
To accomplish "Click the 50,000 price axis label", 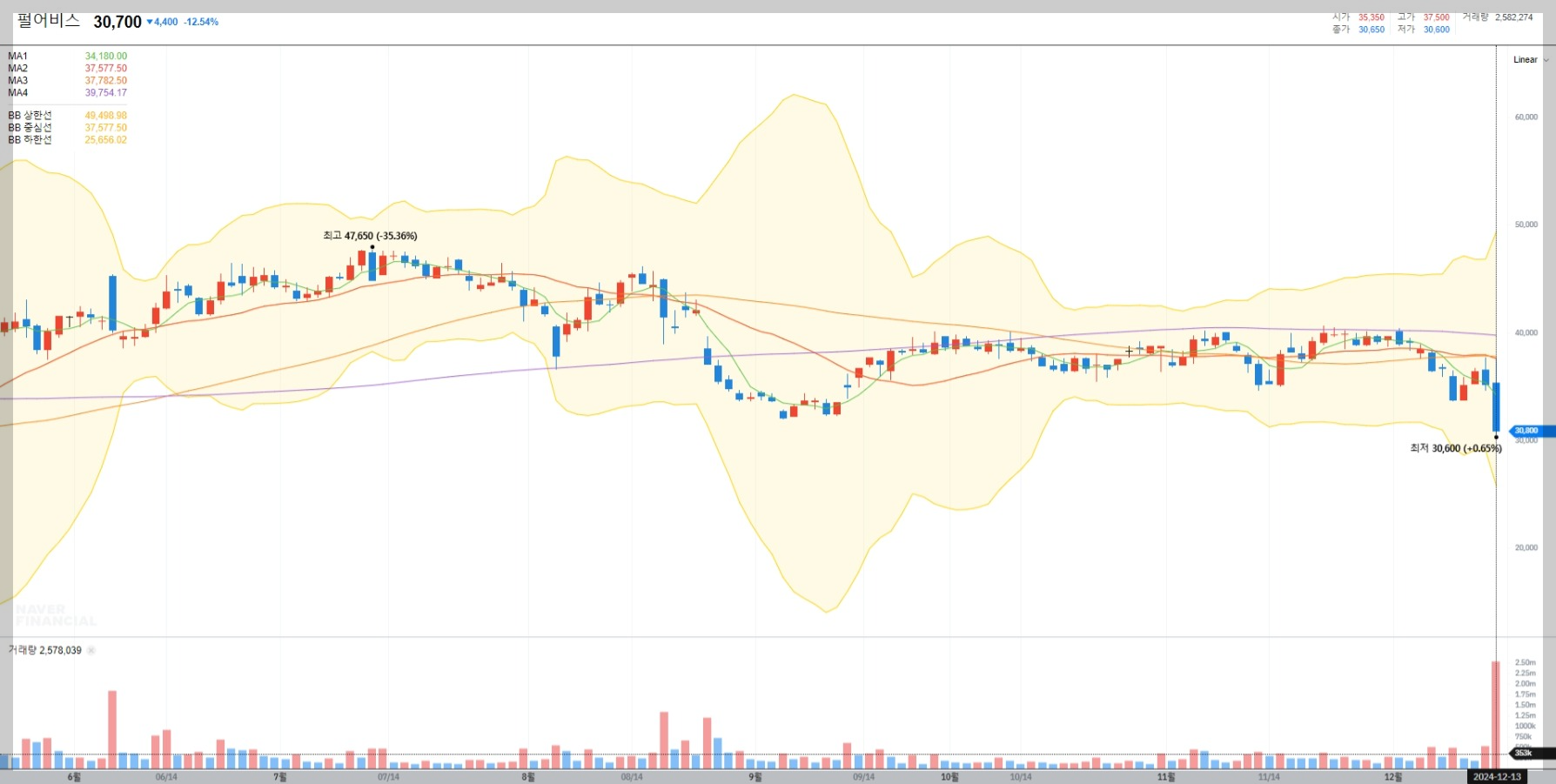I will (1526, 224).
